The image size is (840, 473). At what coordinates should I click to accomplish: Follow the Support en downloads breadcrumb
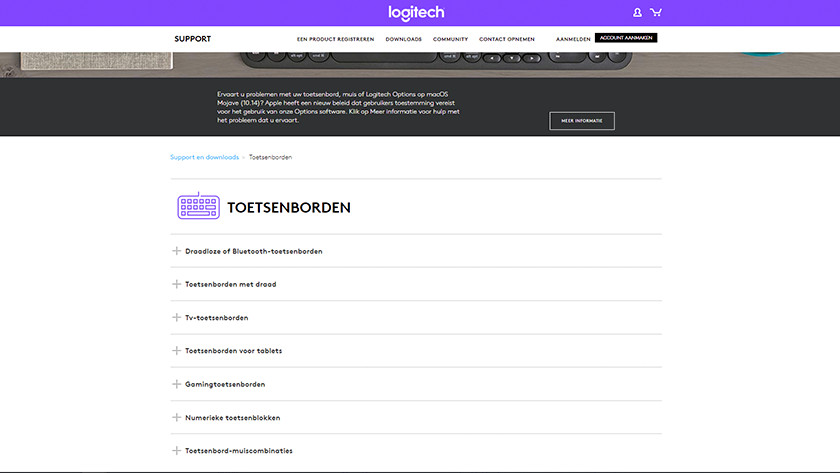tap(204, 157)
